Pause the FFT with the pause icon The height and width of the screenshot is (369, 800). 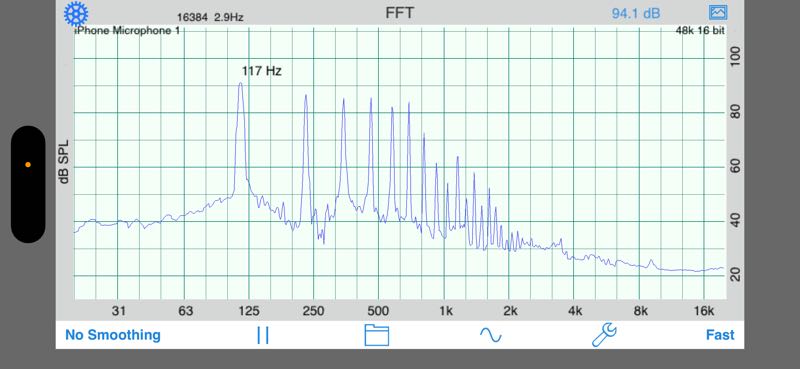click(263, 335)
